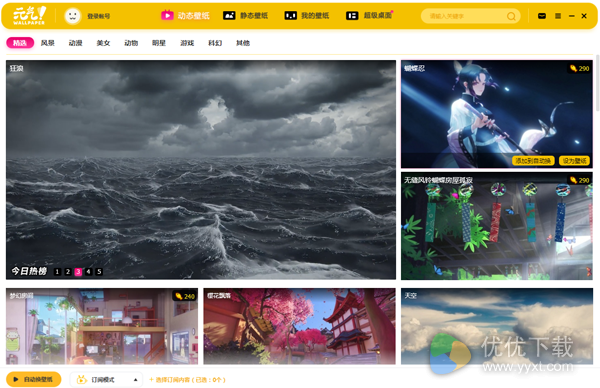
Task: Switch to hot list slide 1
Action: (x=57, y=272)
